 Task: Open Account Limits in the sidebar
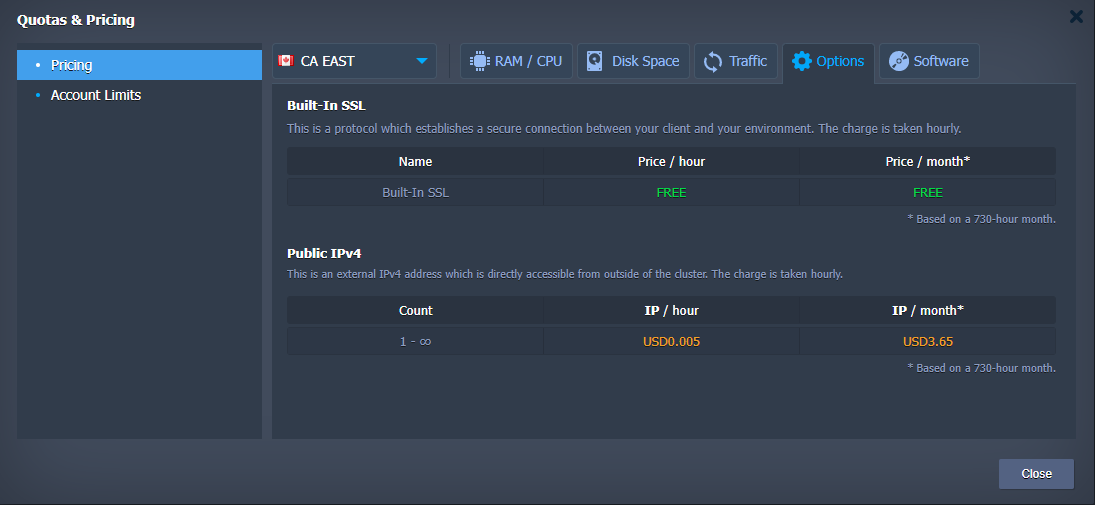(x=96, y=95)
